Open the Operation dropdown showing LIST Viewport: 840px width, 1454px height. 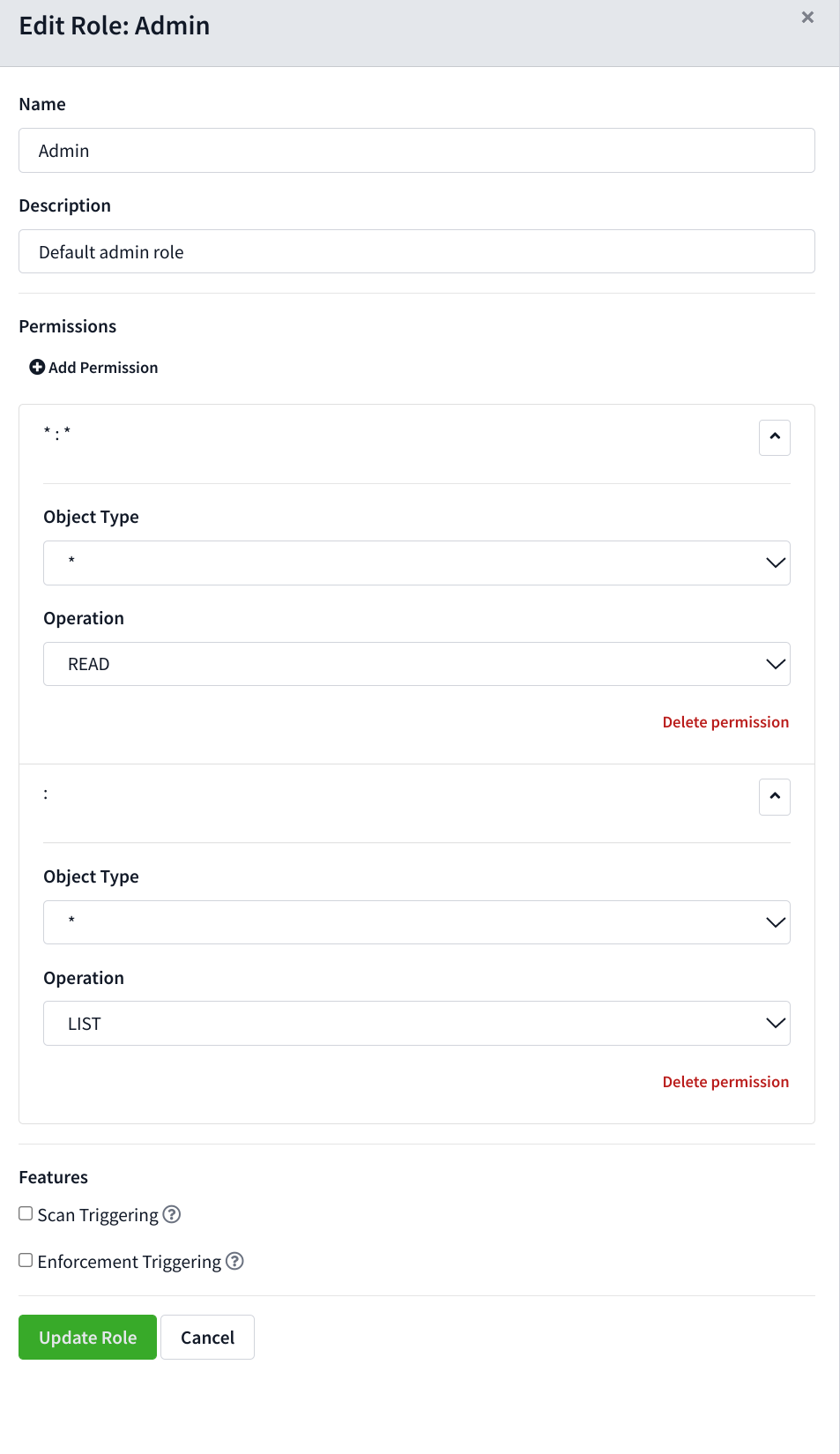click(x=417, y=1024)
